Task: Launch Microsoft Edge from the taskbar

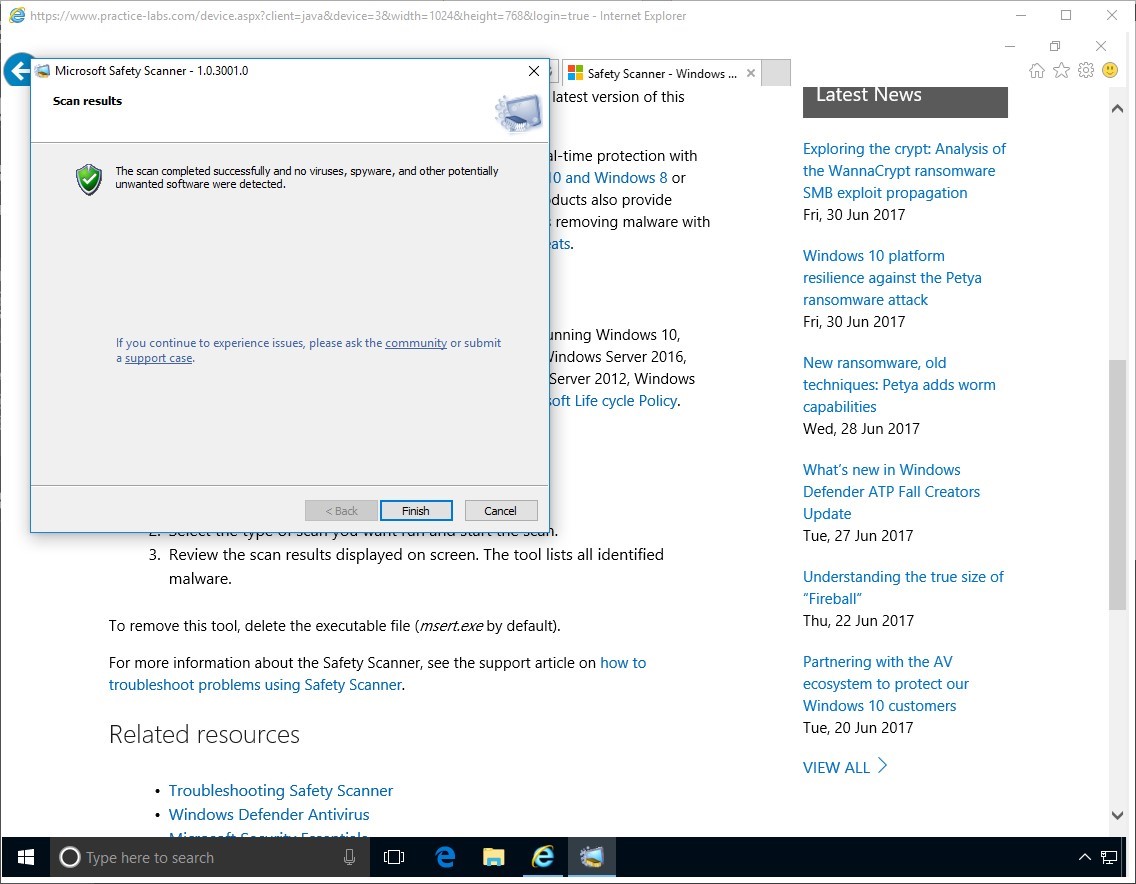Action: click(x=445, y=858)
